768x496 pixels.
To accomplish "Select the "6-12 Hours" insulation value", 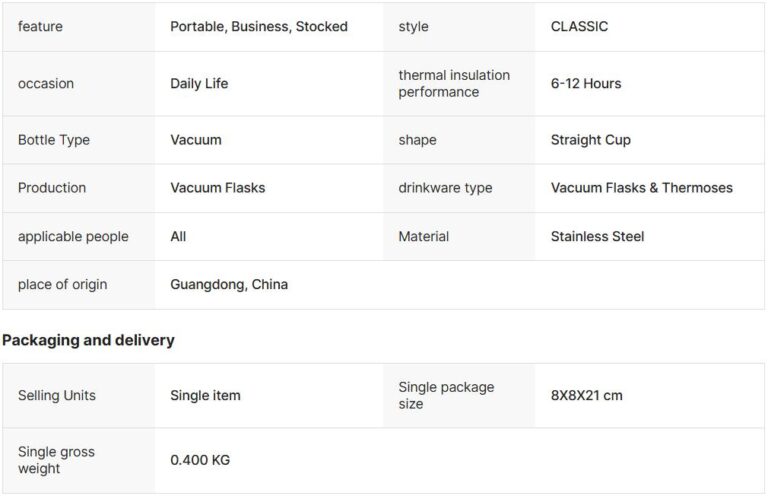I will [586, 84].
